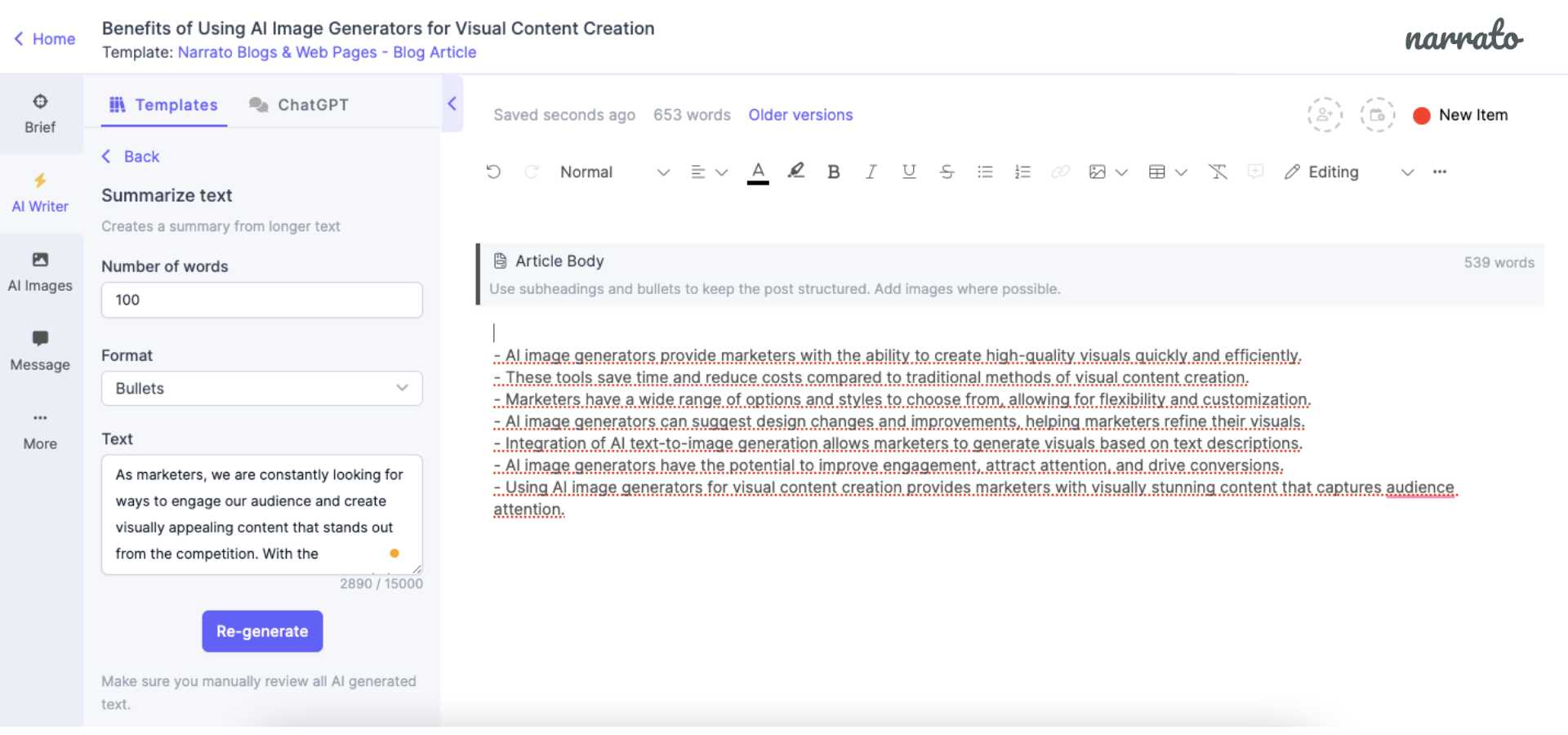Click the Re-generate button
1568x735 pixels.
262,631
